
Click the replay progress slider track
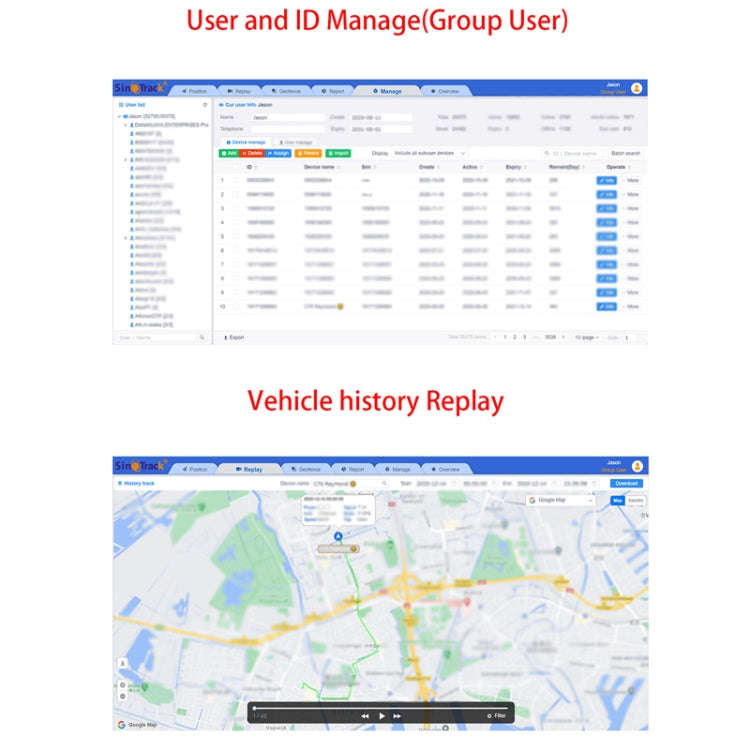[x=381, y=708]
